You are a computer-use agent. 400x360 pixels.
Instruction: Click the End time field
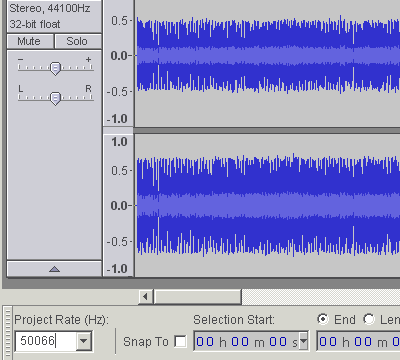point(358,341)
